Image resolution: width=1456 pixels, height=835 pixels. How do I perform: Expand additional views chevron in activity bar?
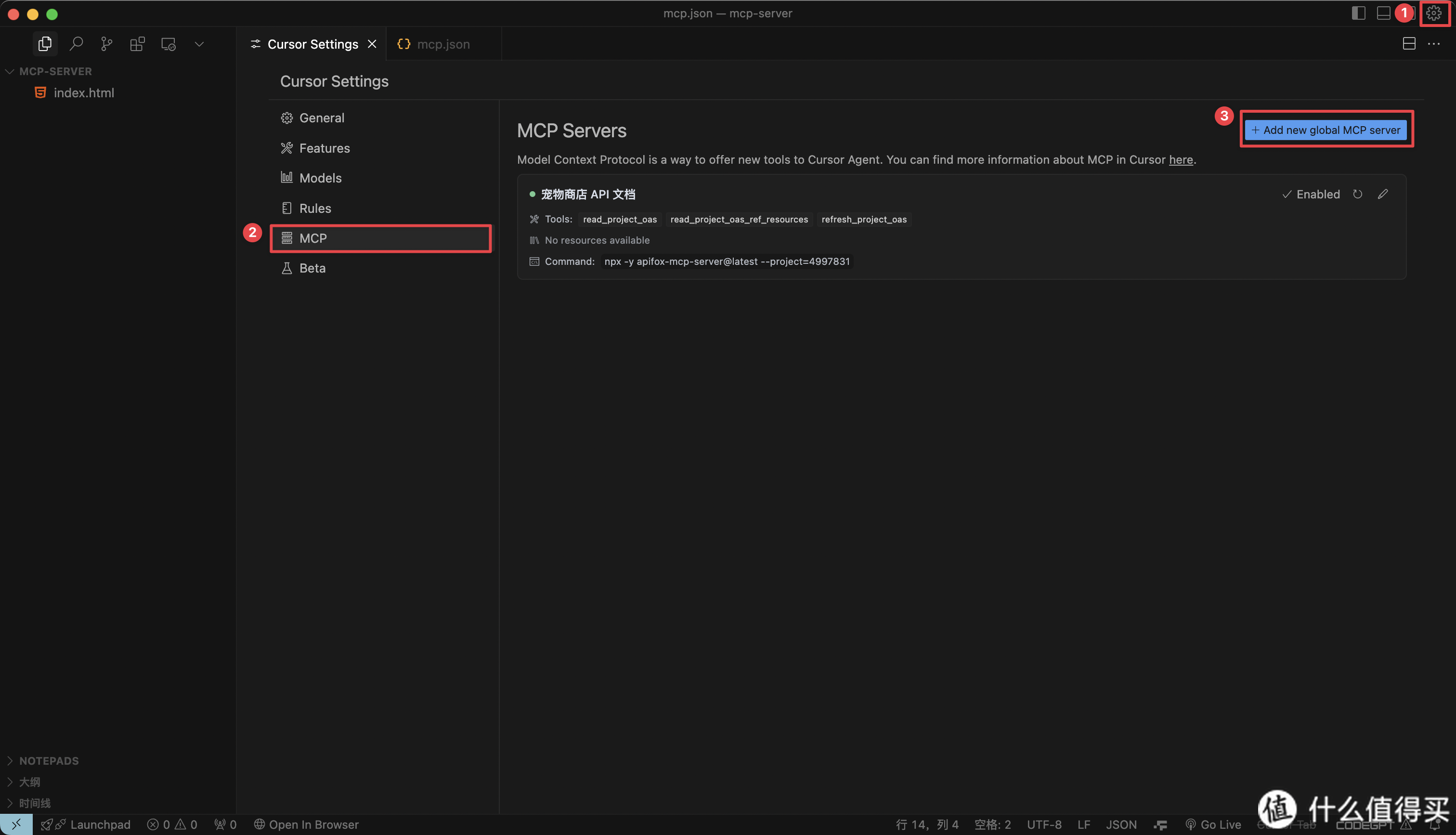tap(199, 44)
